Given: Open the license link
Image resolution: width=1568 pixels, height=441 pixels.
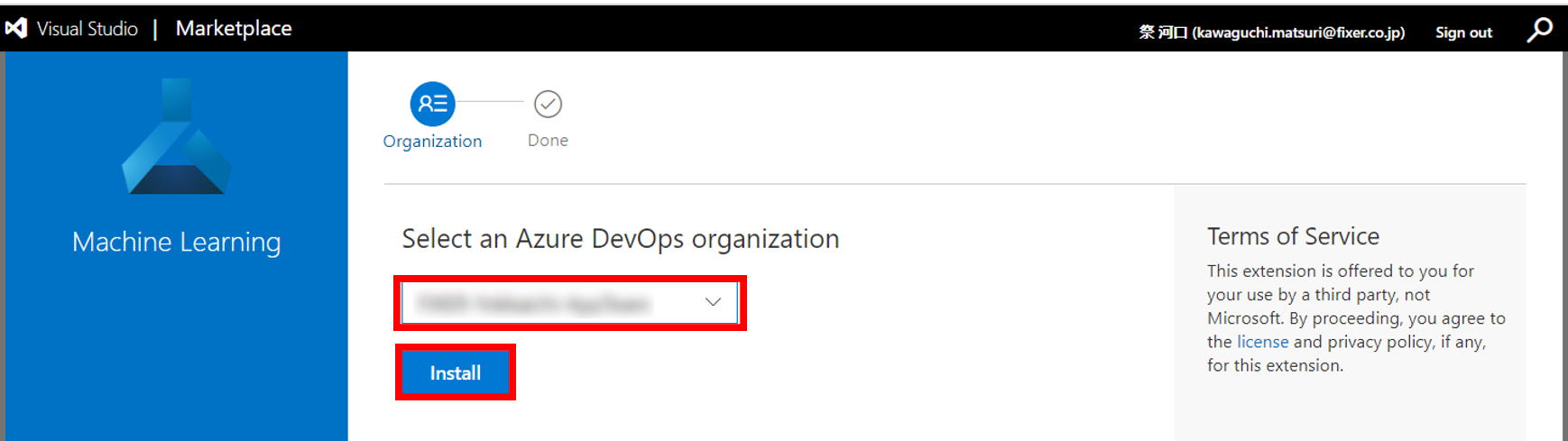Looking at the screenshot, I should click(x=1262, y=342).
